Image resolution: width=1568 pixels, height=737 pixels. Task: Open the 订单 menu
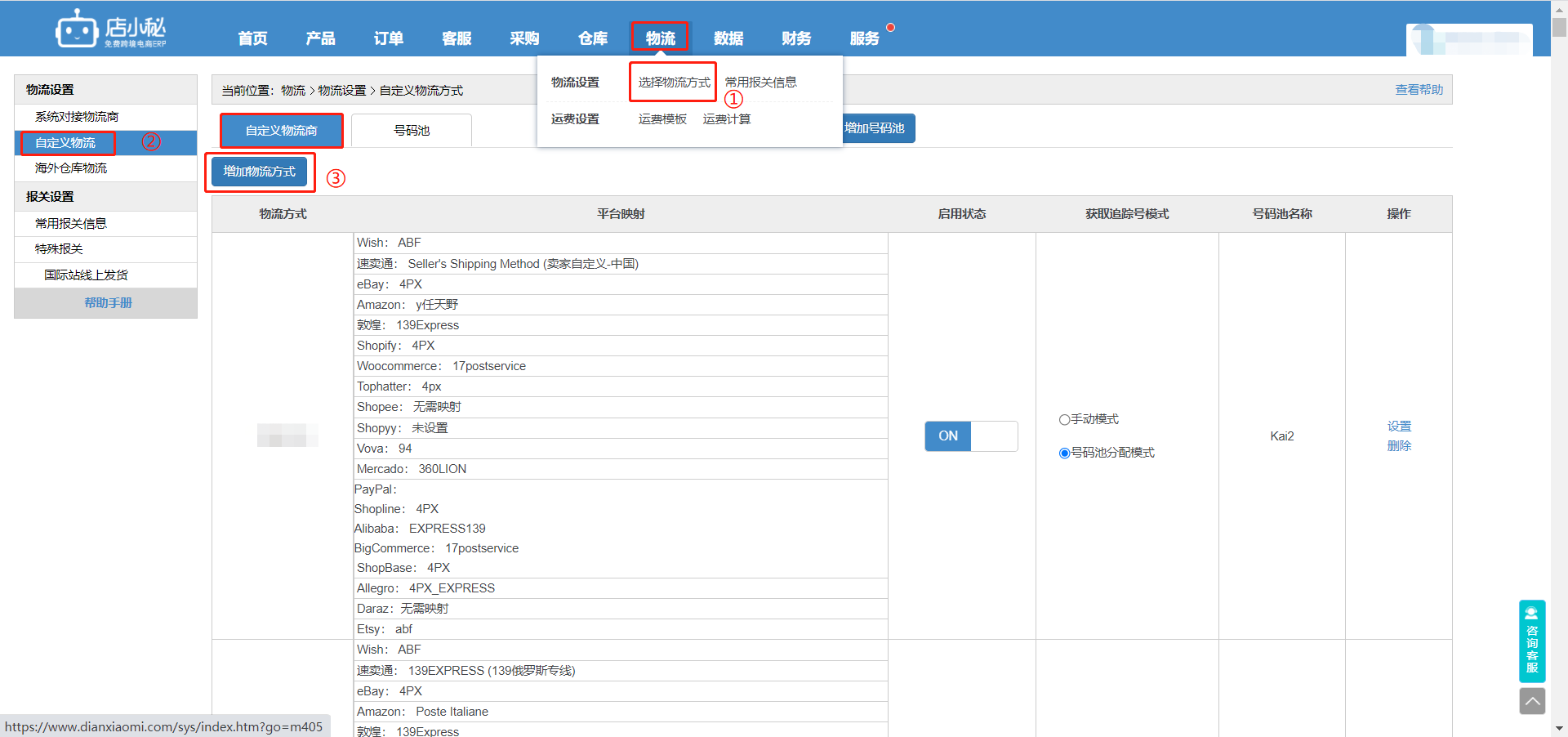(x=389, y=38)
